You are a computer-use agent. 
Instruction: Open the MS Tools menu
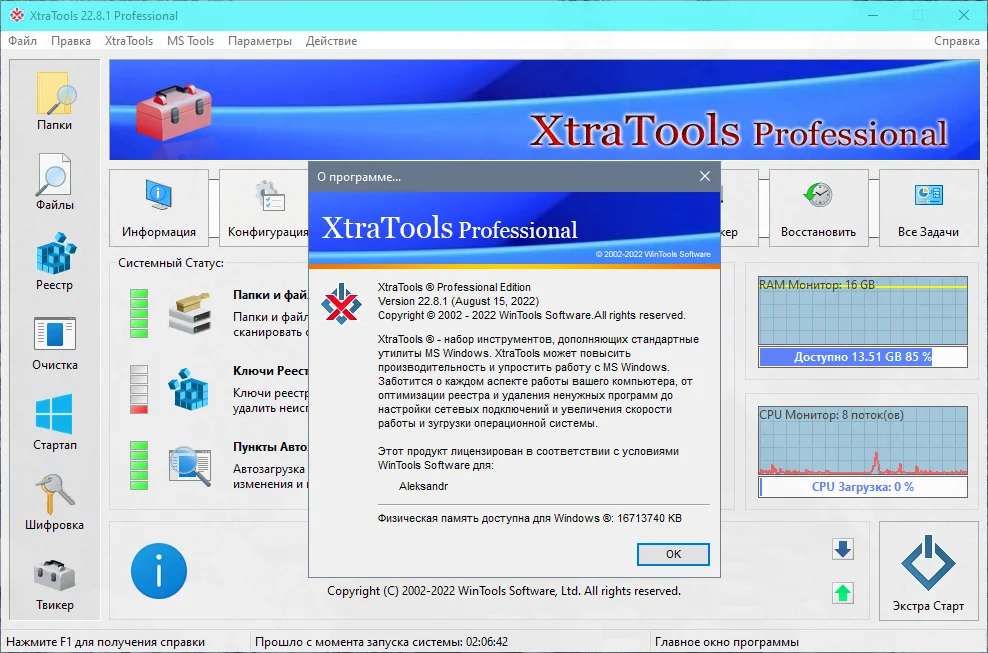(190, 41)
